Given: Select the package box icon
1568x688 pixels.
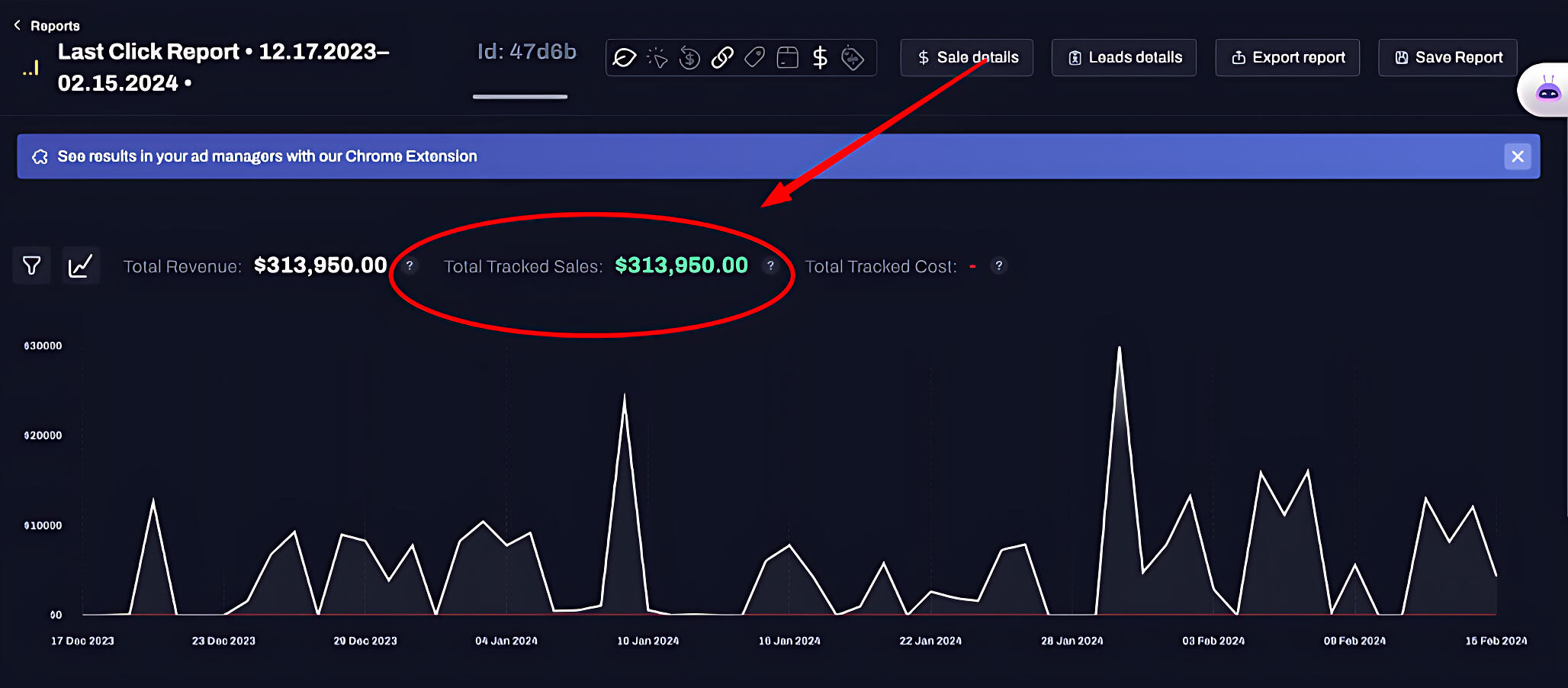Looking at the screenshot, I should 787,58.
